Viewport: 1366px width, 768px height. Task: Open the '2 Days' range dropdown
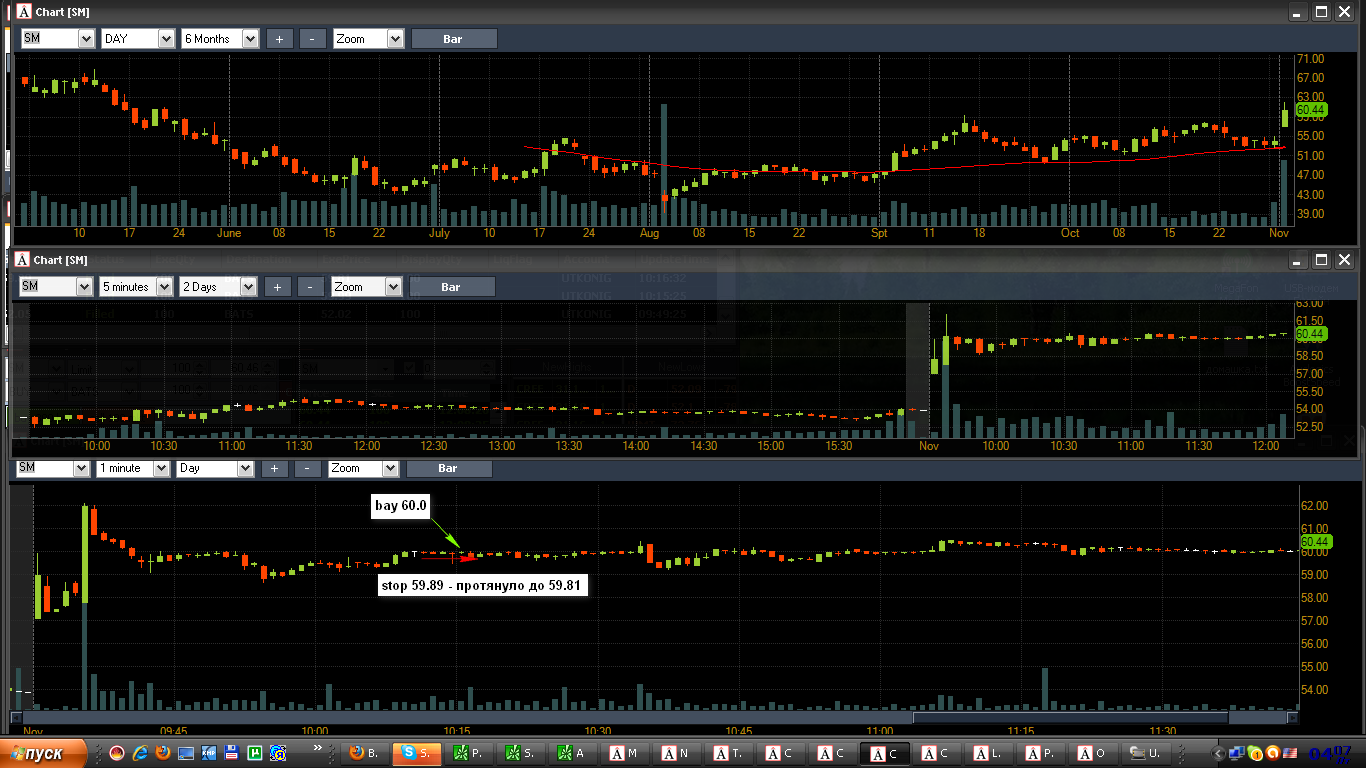point(248,287)
